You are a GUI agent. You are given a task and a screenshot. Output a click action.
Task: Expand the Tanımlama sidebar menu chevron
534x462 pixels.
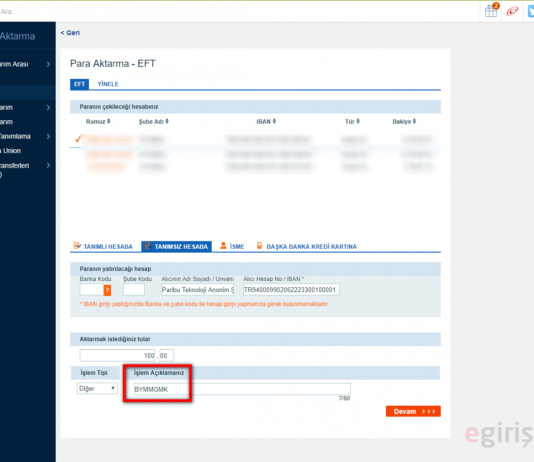48,136
